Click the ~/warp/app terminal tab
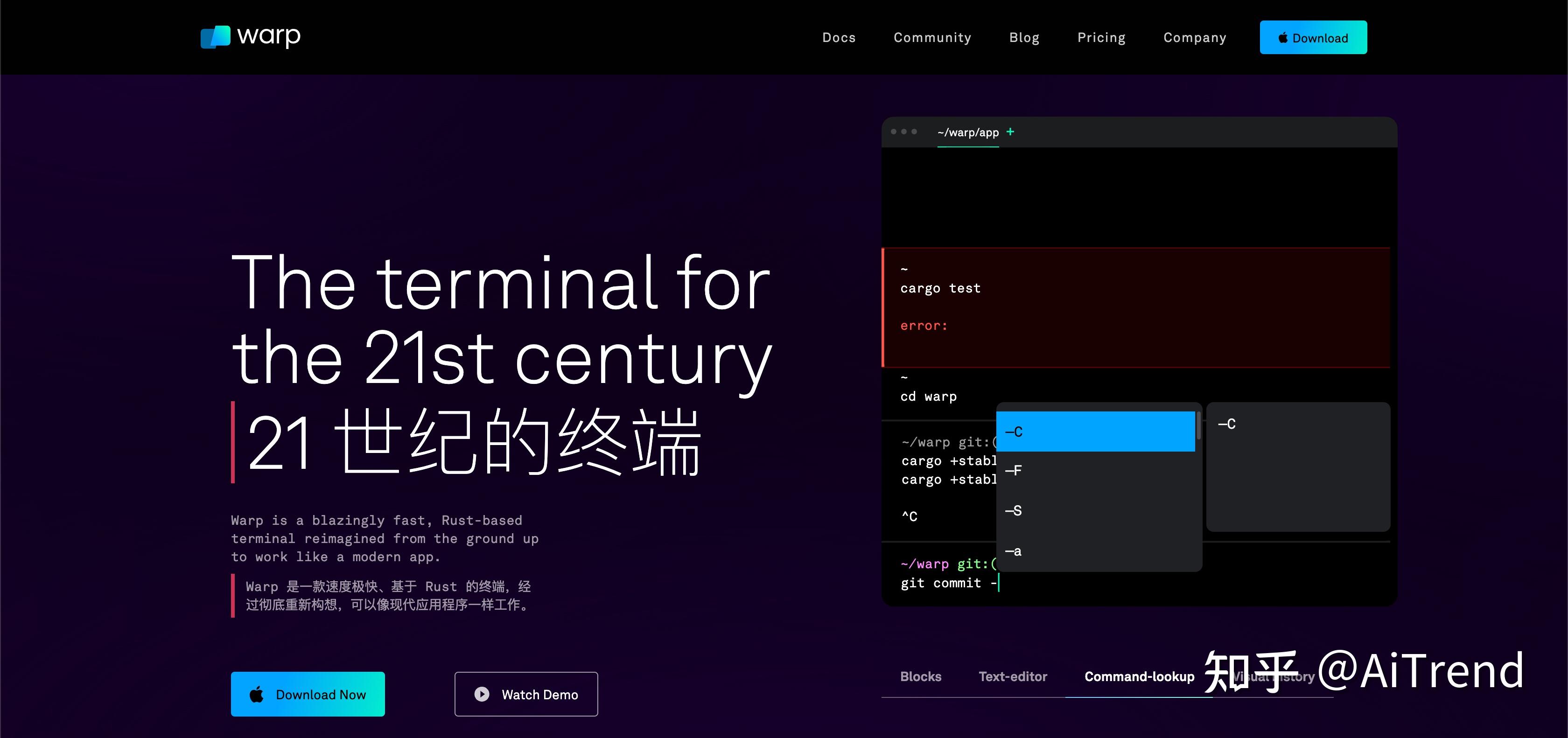 tap(968, 132)
